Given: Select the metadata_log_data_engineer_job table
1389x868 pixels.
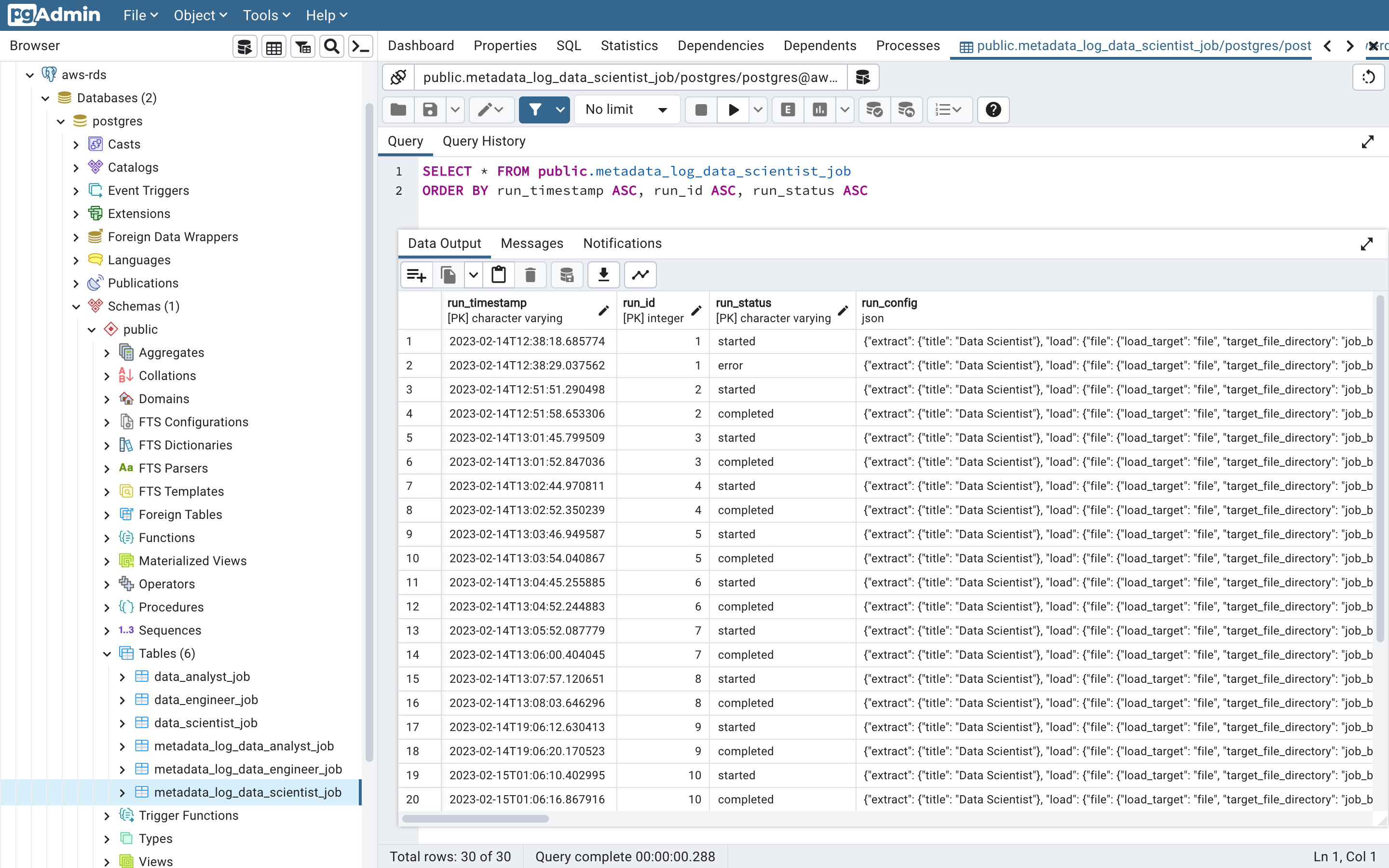Looking at the screenshot, I should pos(248,769).
